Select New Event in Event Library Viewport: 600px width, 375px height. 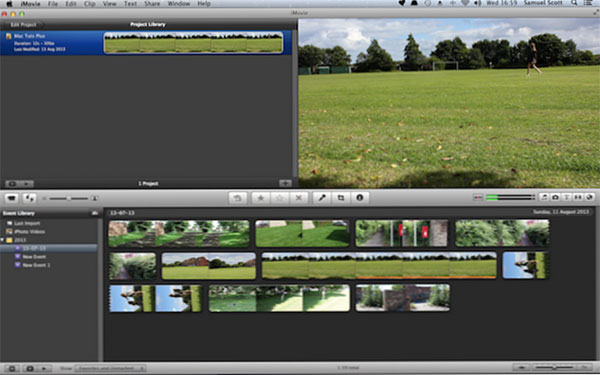point(34,257)
